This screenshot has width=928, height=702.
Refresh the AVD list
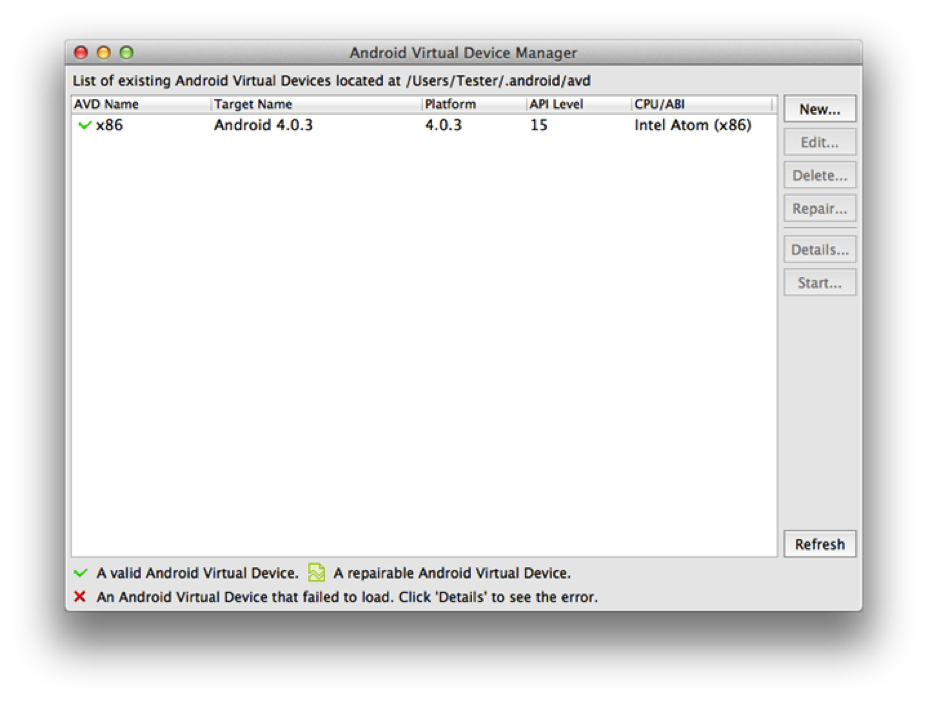(819, 544)
